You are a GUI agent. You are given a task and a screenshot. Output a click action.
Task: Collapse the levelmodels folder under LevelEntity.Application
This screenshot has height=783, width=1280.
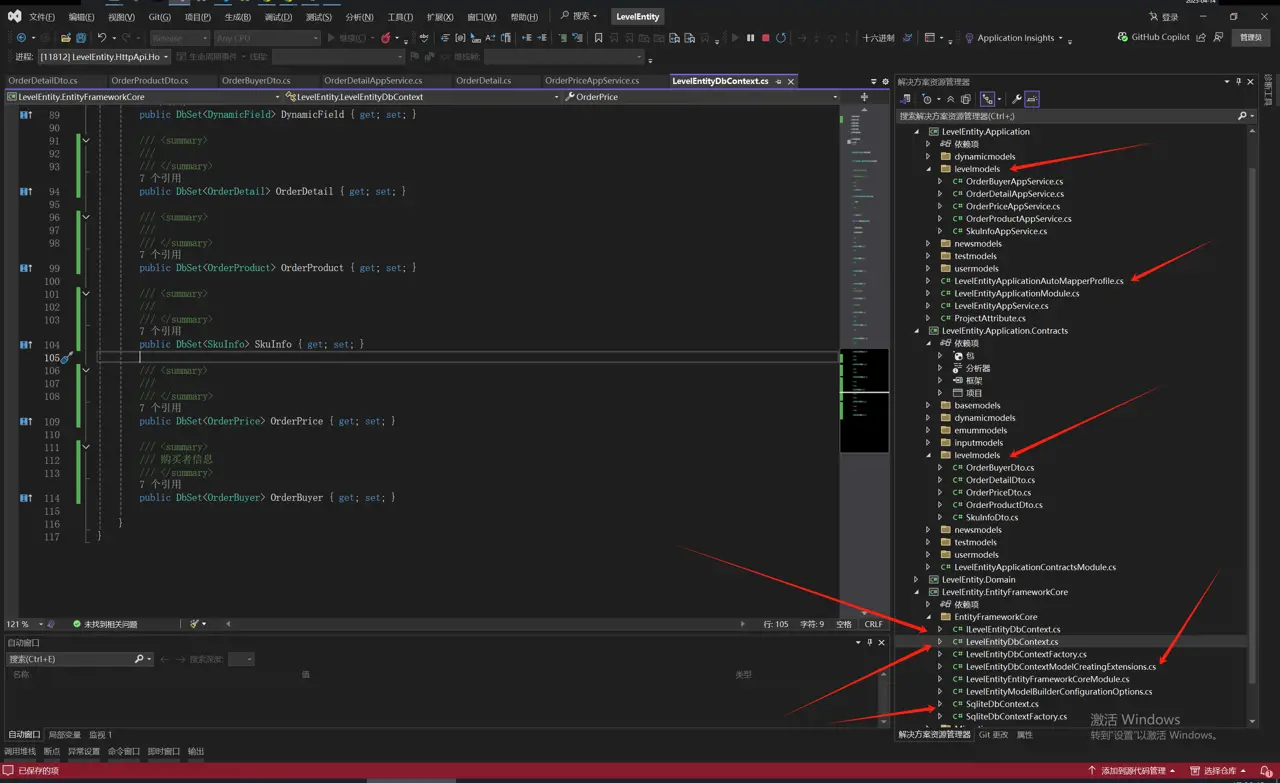click(929, 169)
